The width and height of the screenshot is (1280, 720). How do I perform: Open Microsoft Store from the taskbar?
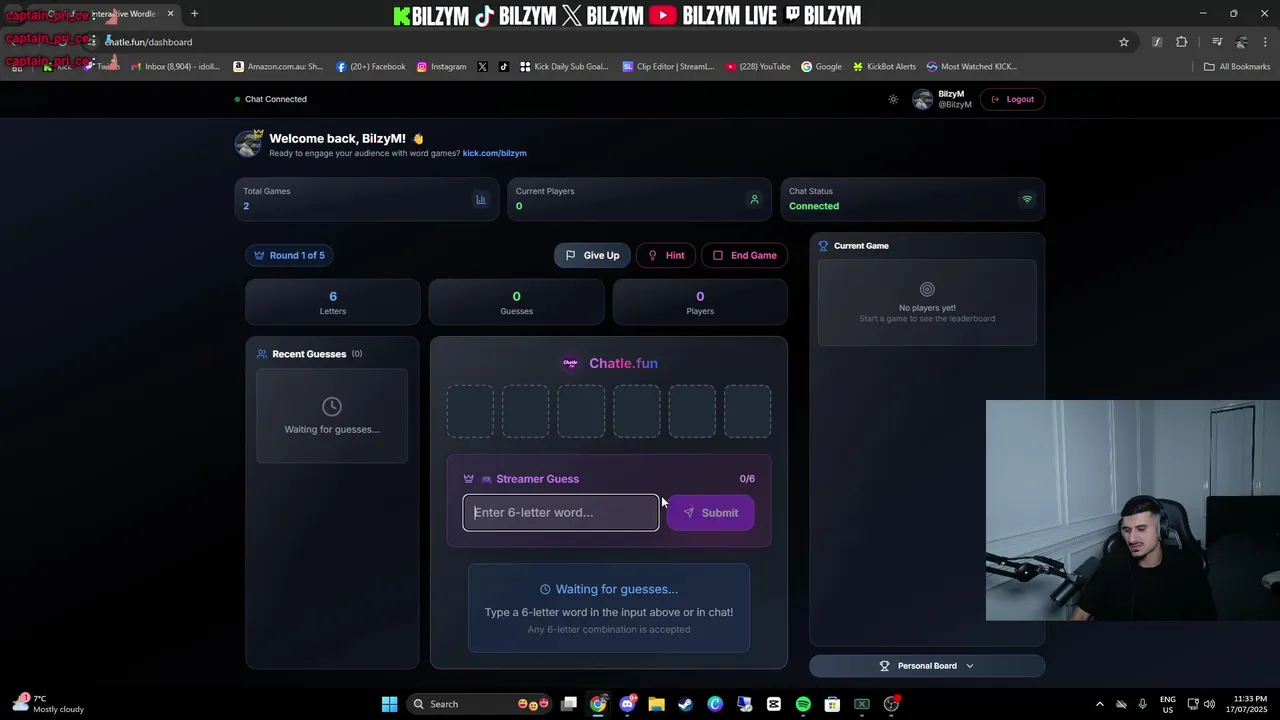click(832, 704)
